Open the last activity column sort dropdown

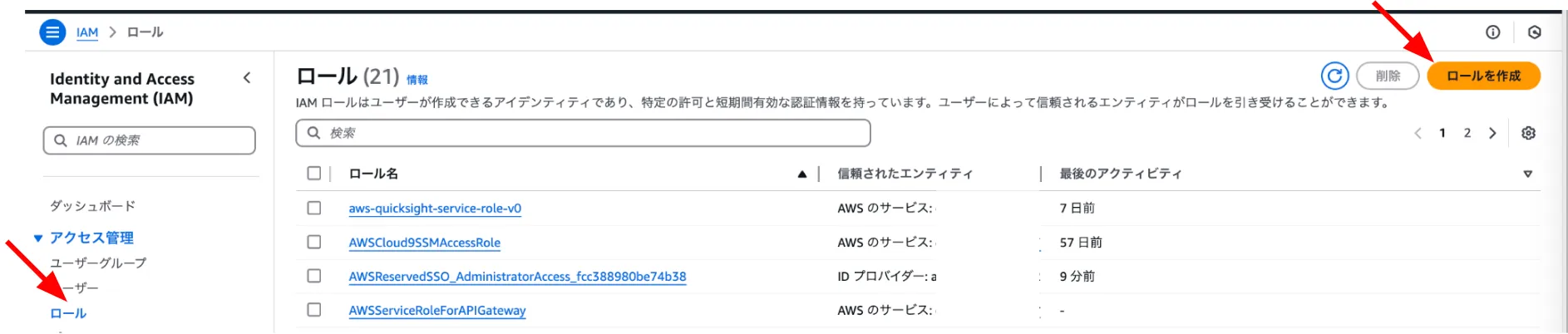[1527, 174]
